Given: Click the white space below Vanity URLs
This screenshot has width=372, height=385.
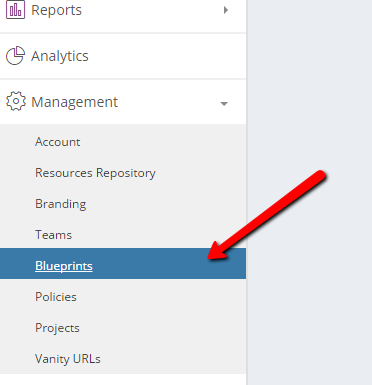Looking at the screenshot, I should [x=123, y=379].
